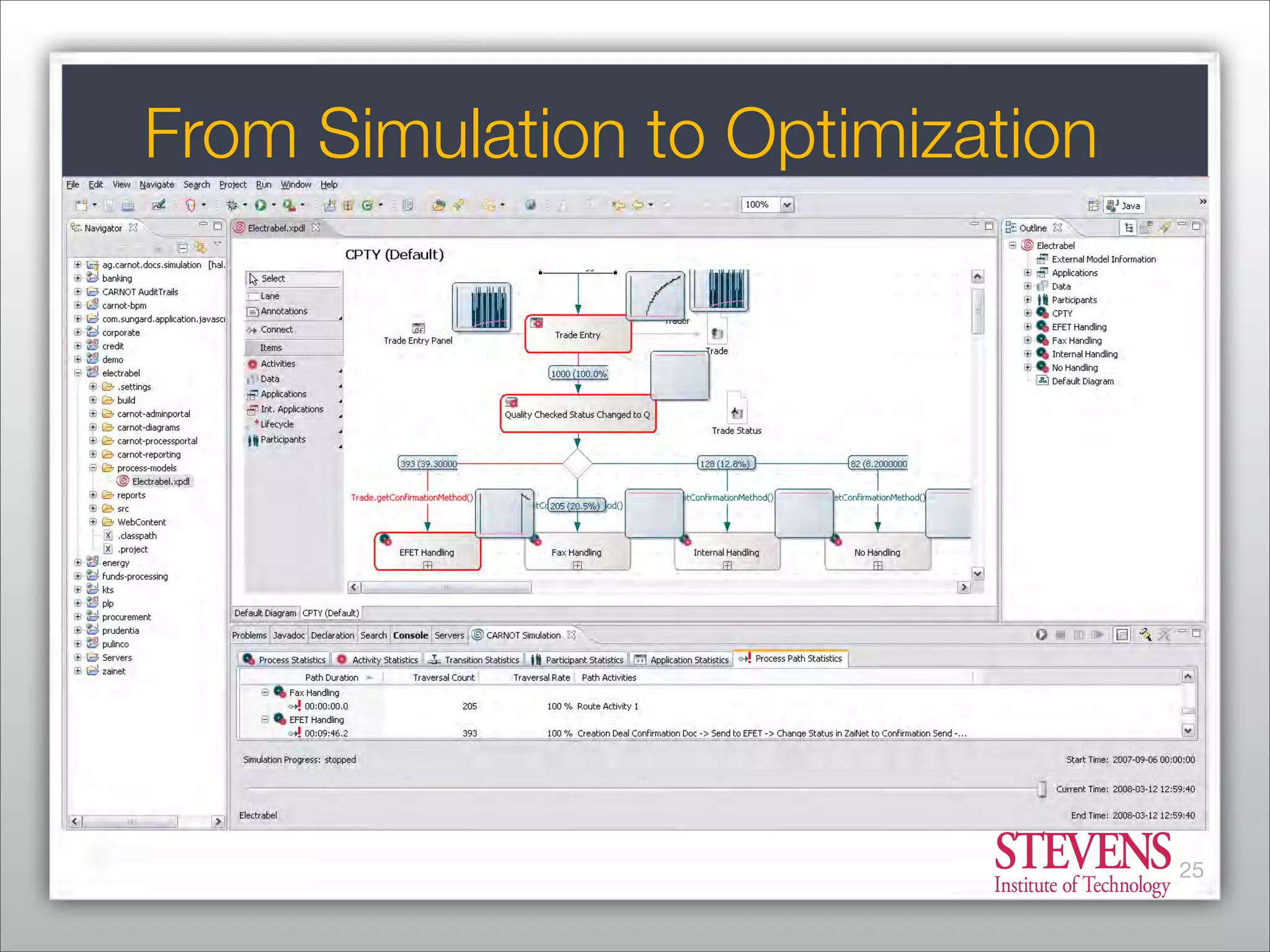Image resolution: width=1270 pixels, height=952 pixels.
Task: Click the Trade Entry activity node
Action: (x=577, y=334)
